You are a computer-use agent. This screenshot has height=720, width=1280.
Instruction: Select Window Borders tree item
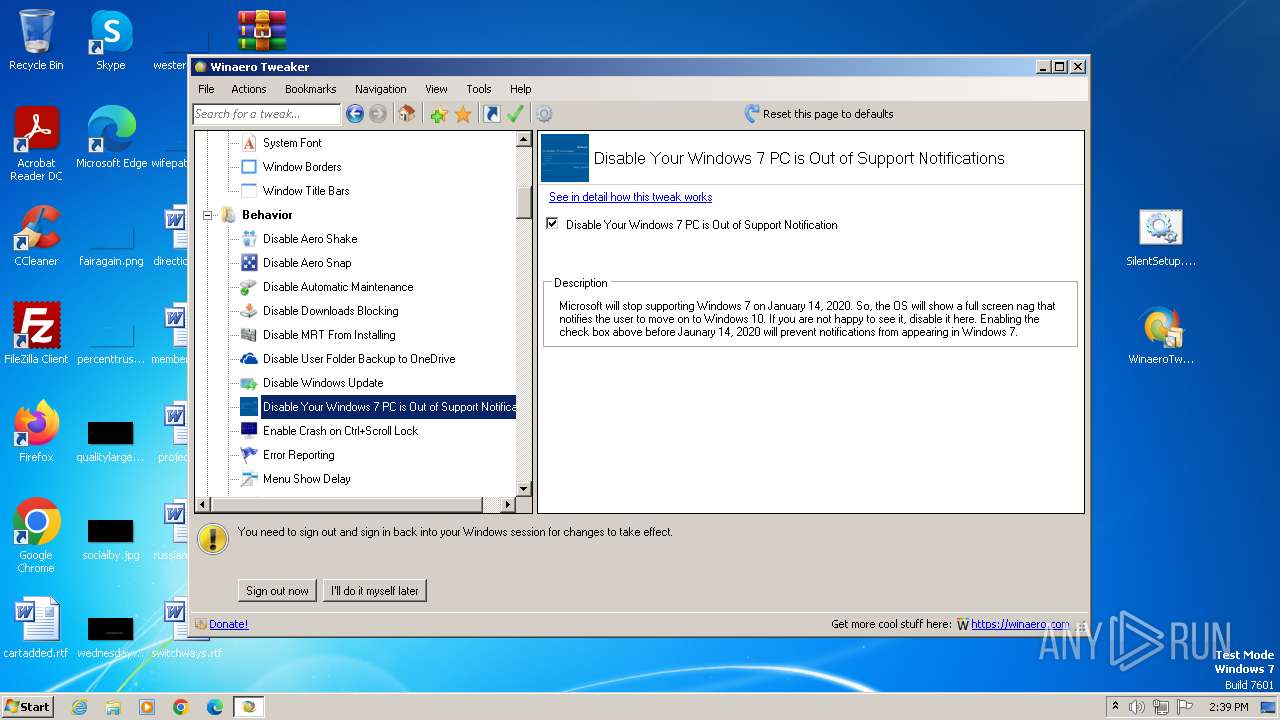coord(302,167)
